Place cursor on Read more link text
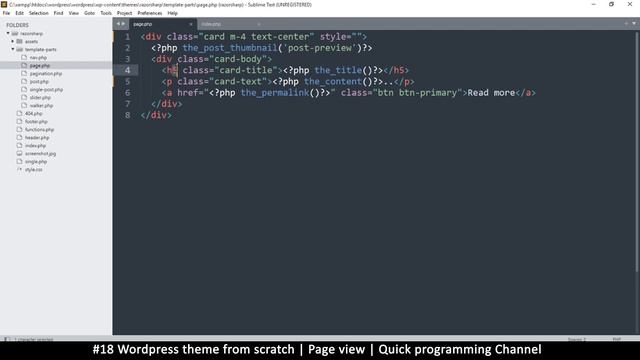 click(491, 93)
